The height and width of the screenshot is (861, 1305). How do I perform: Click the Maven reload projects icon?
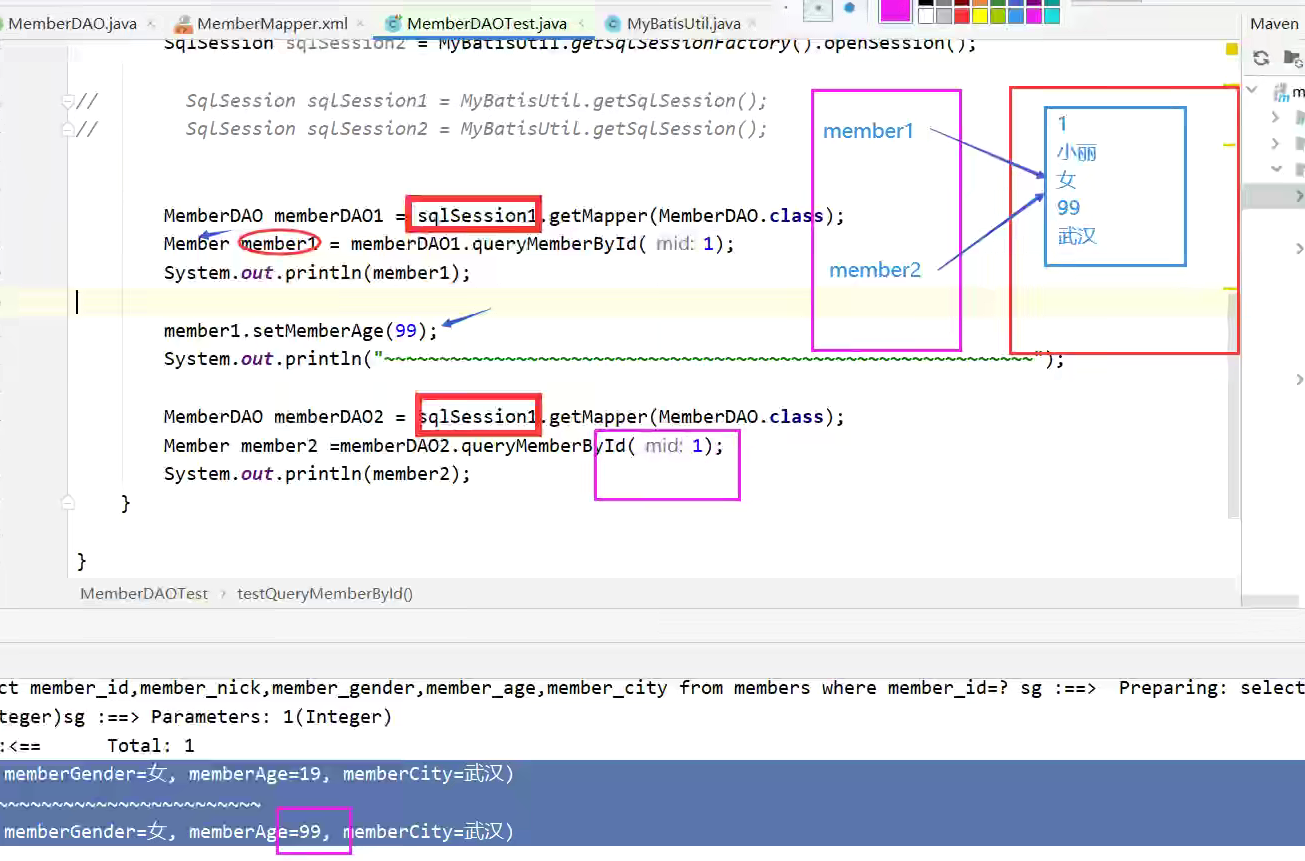[1261, 58]
